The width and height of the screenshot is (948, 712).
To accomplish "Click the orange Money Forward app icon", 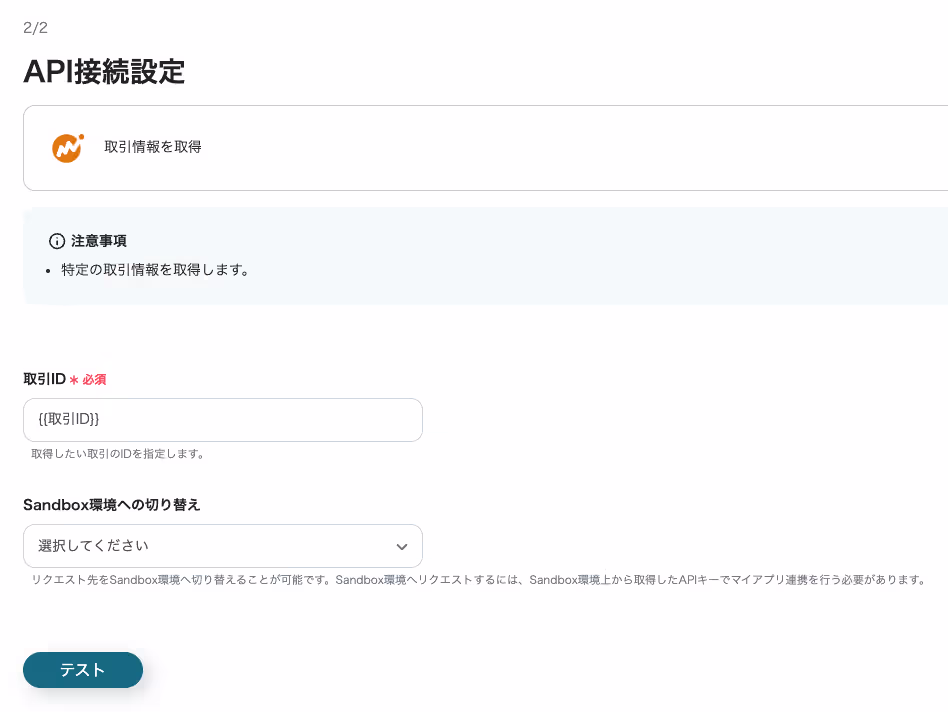I will pyautogui.click(x=67, y=148).
